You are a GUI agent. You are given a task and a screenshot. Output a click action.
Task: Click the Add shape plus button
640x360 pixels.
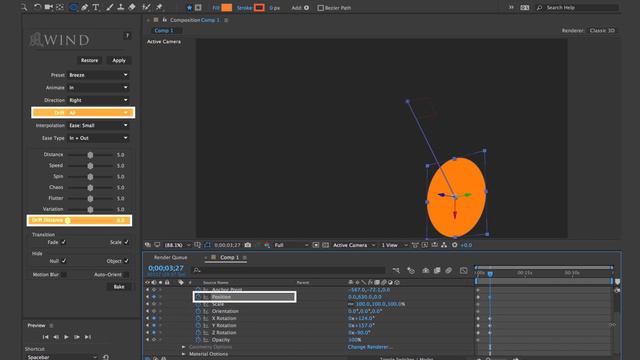click(307, 8)
